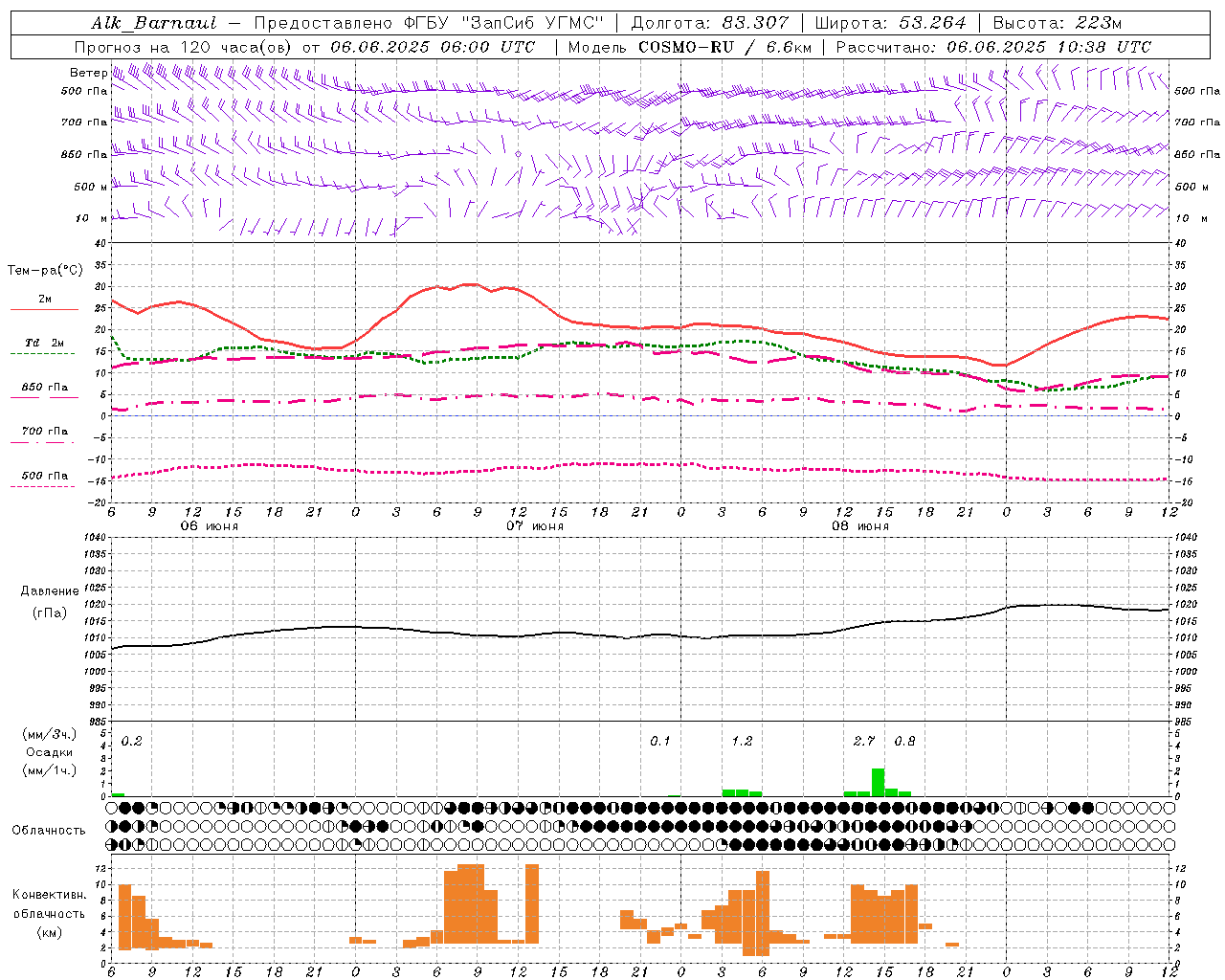Screen dimensions: 1225x980
Task: Click the 'Конвективн.' convective cloud label
Action: tap(49, 895)
